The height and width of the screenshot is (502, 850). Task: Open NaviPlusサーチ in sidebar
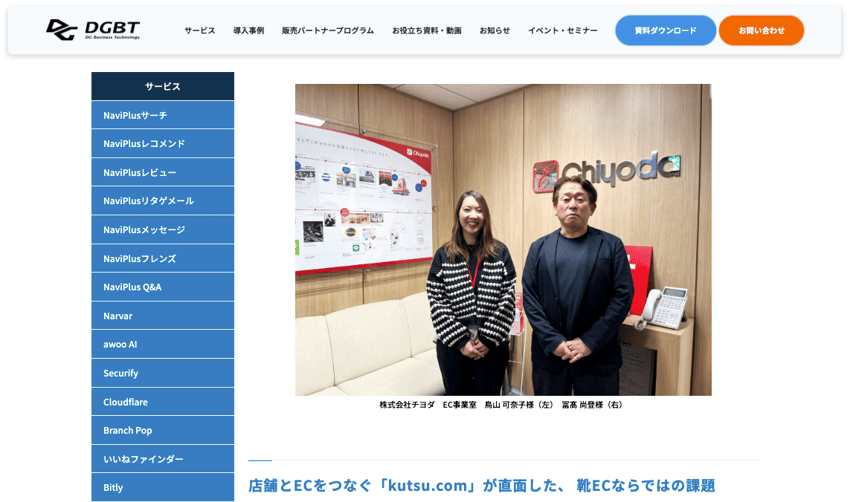pos(163,115)
